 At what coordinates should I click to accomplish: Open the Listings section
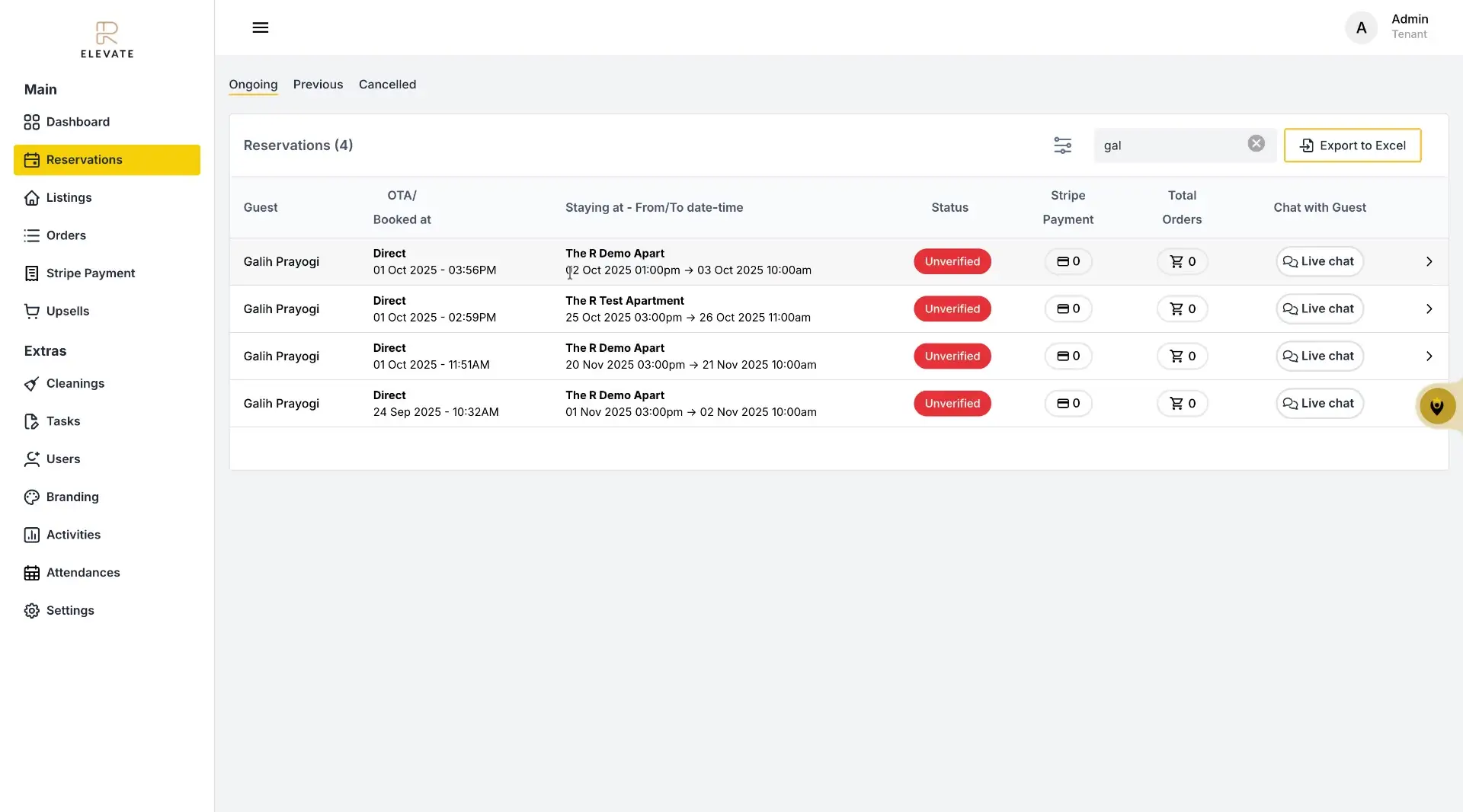[69, 197]
